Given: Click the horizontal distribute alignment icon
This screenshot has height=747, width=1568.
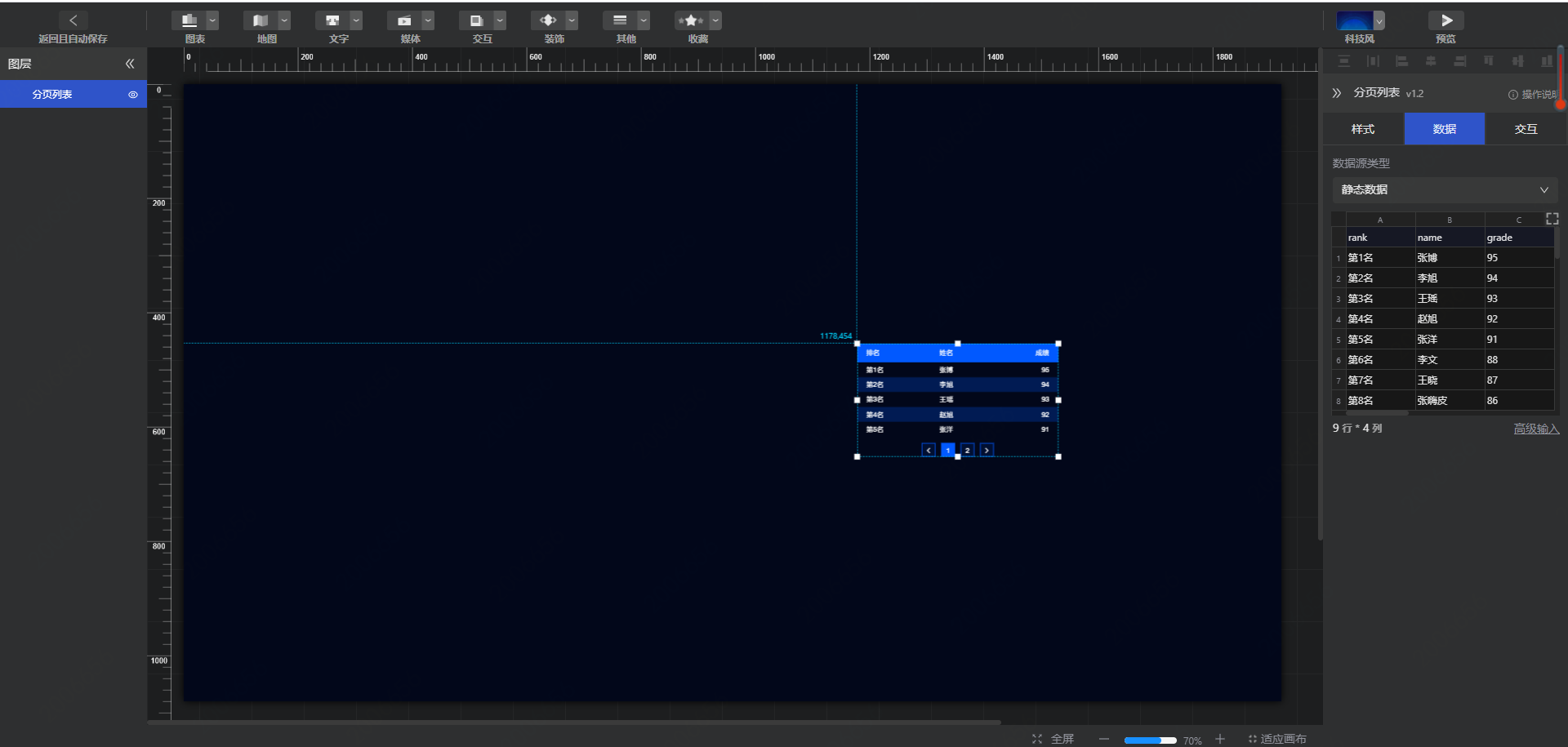Looking at the screenshot, I should coord(1373,61).
